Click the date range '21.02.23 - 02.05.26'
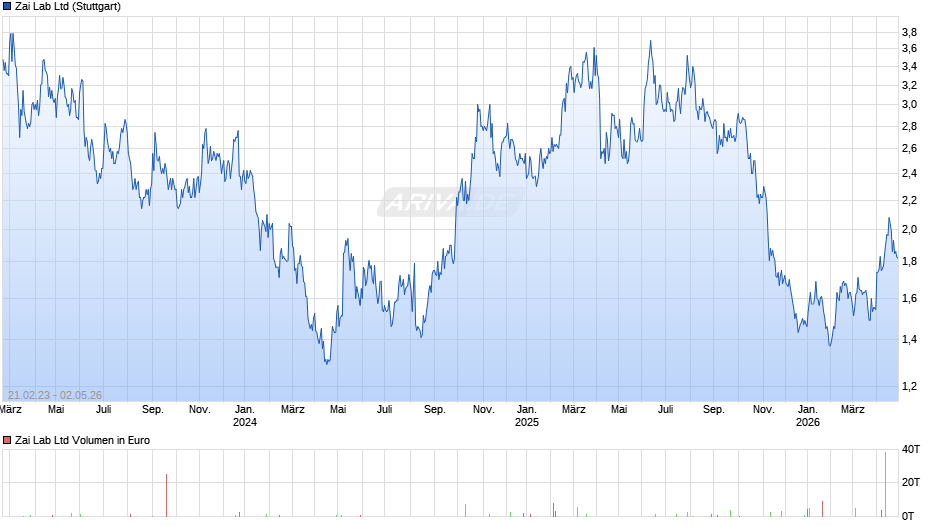940x526 pixels. click(55, 395)
